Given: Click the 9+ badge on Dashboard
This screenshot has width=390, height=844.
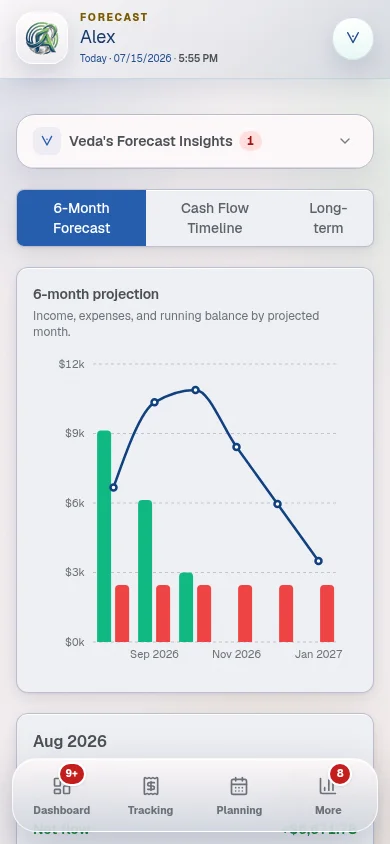Looking at the screenshot, I should [72, 773].
